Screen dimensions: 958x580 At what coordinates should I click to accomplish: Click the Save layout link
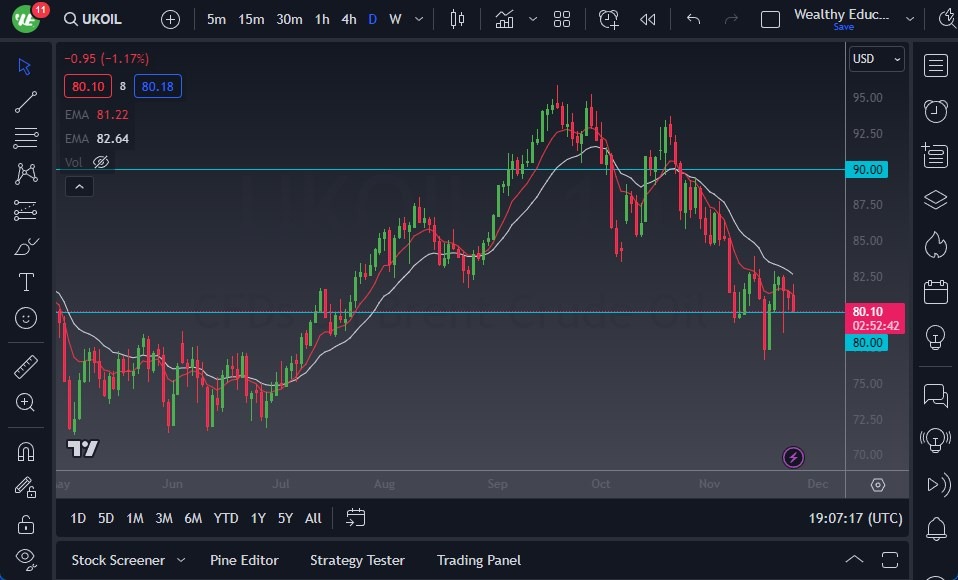click(845, 28)
